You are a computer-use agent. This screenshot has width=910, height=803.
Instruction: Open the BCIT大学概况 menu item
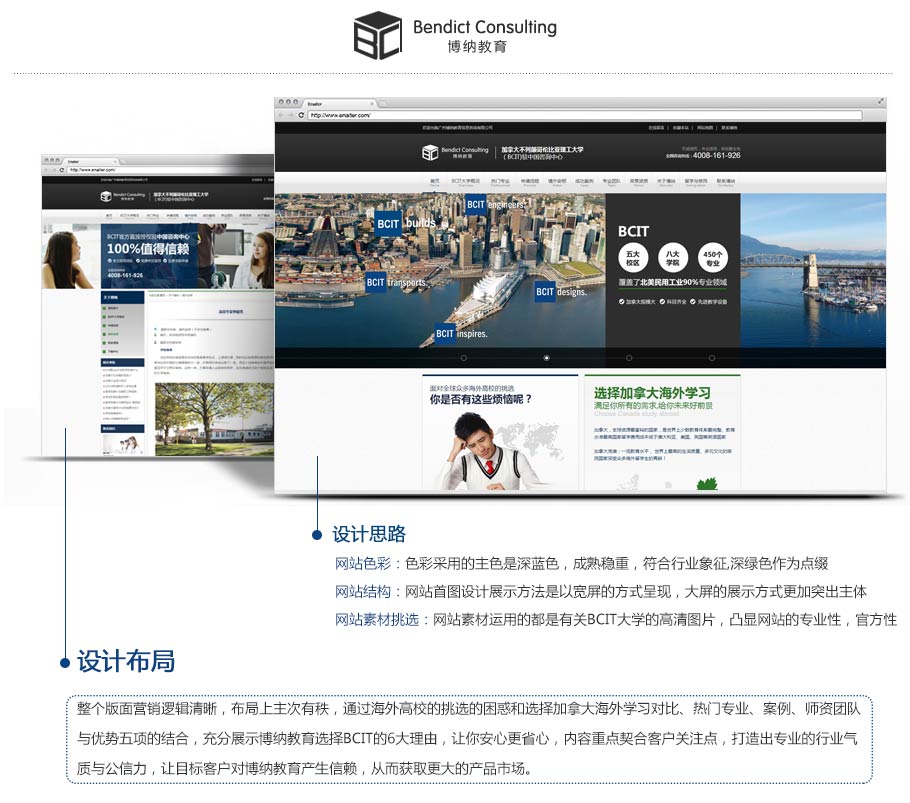(463, 181)
